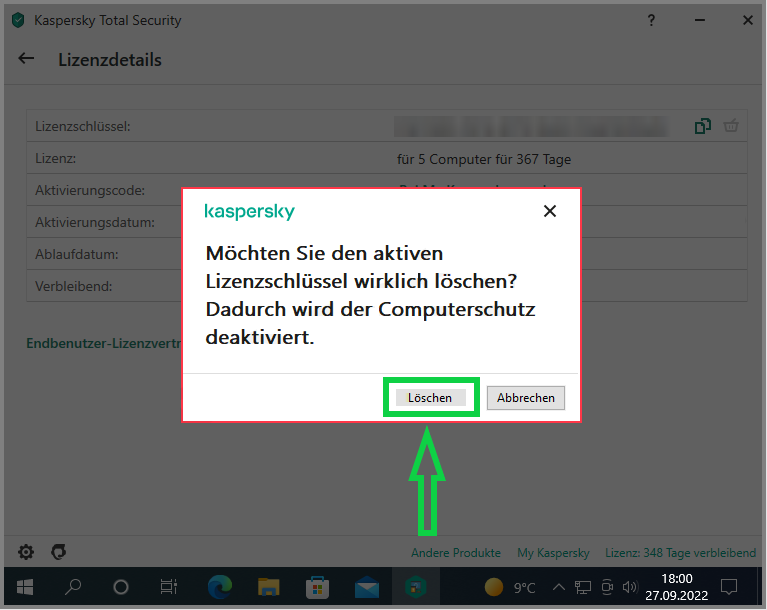
Task: Click the Meet Now camera tray icon
Action: point(607,587)
